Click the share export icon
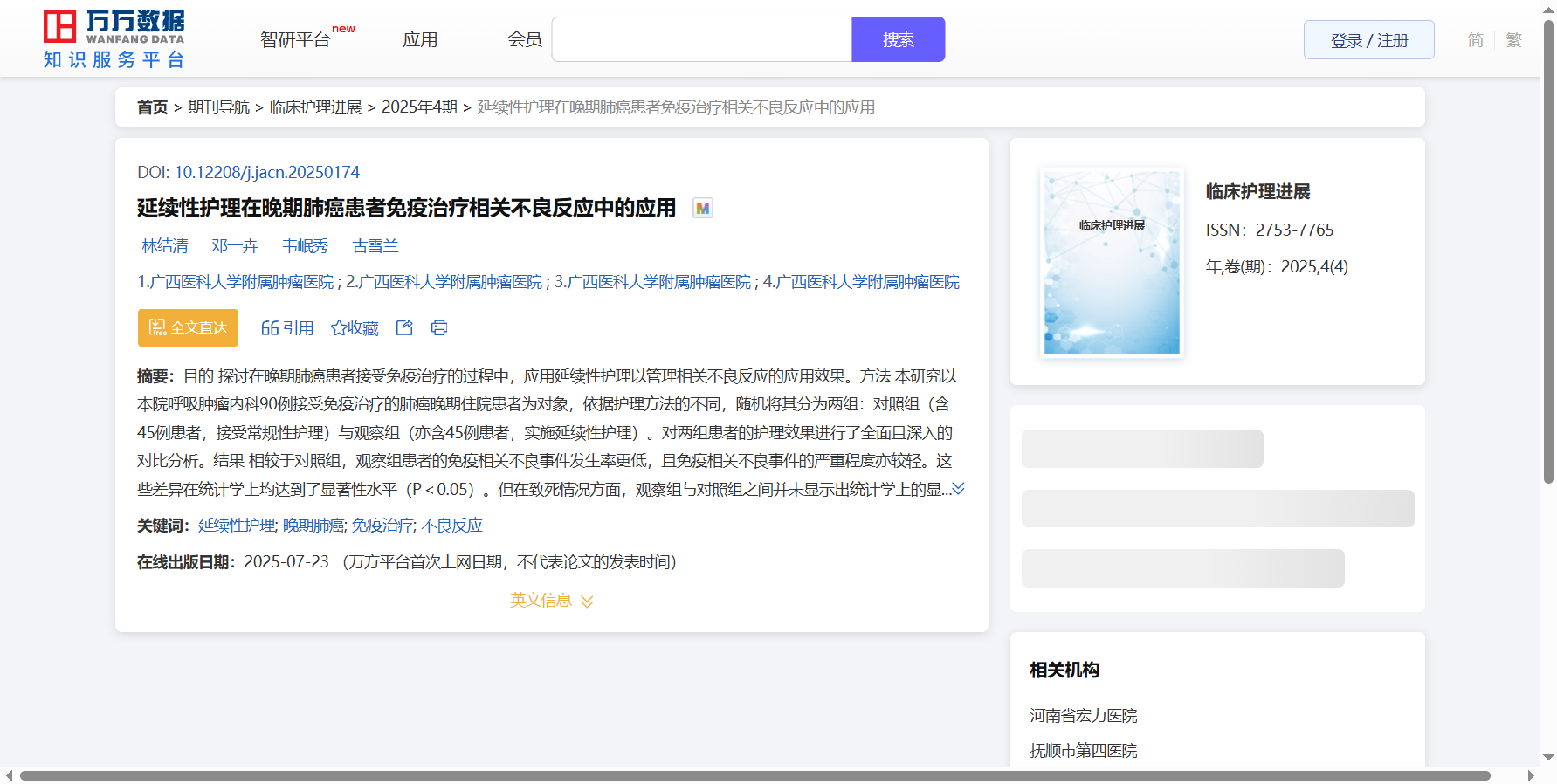 click(404, 327)
